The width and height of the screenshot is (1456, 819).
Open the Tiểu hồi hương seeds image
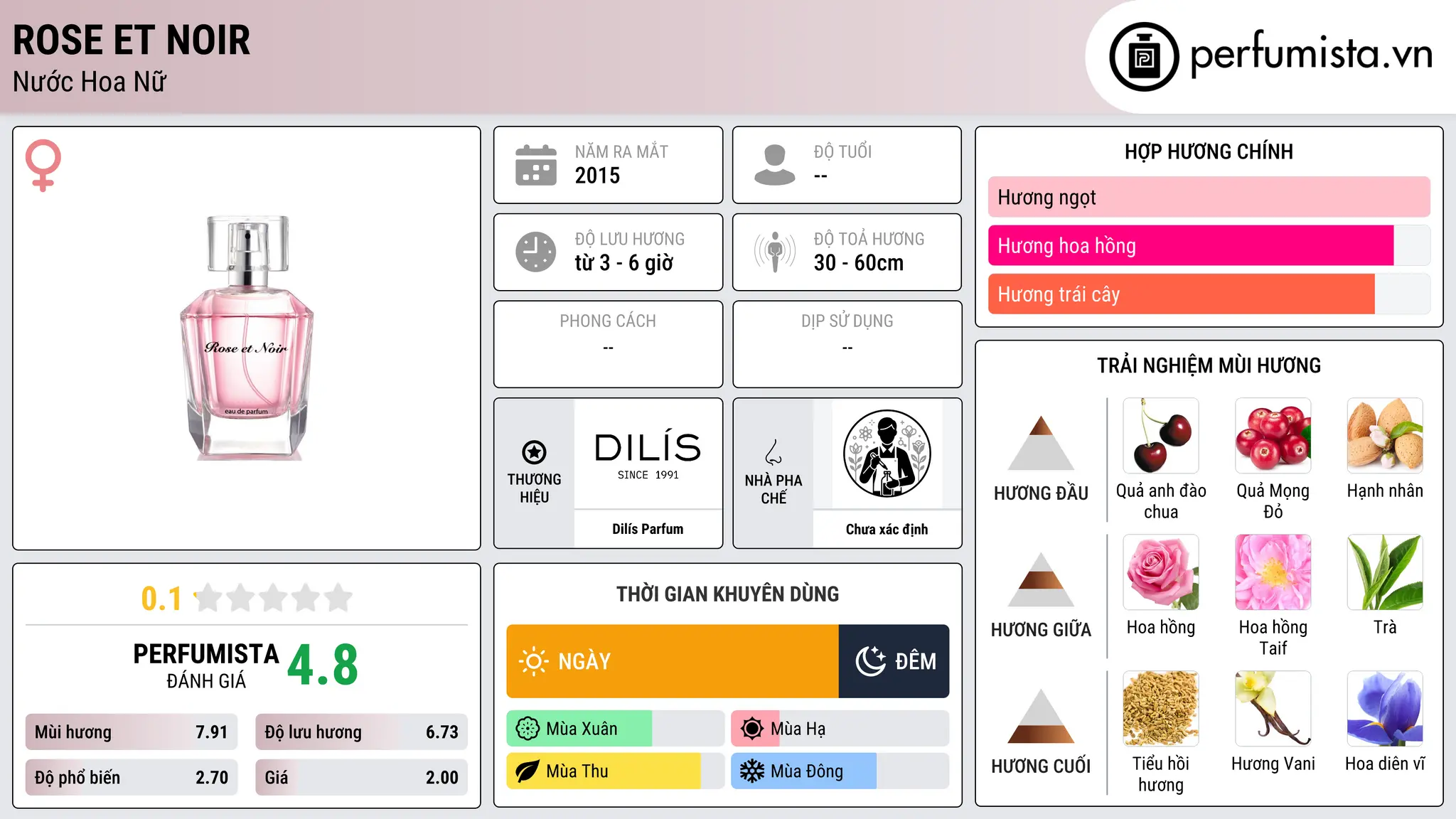(1161, 709)
